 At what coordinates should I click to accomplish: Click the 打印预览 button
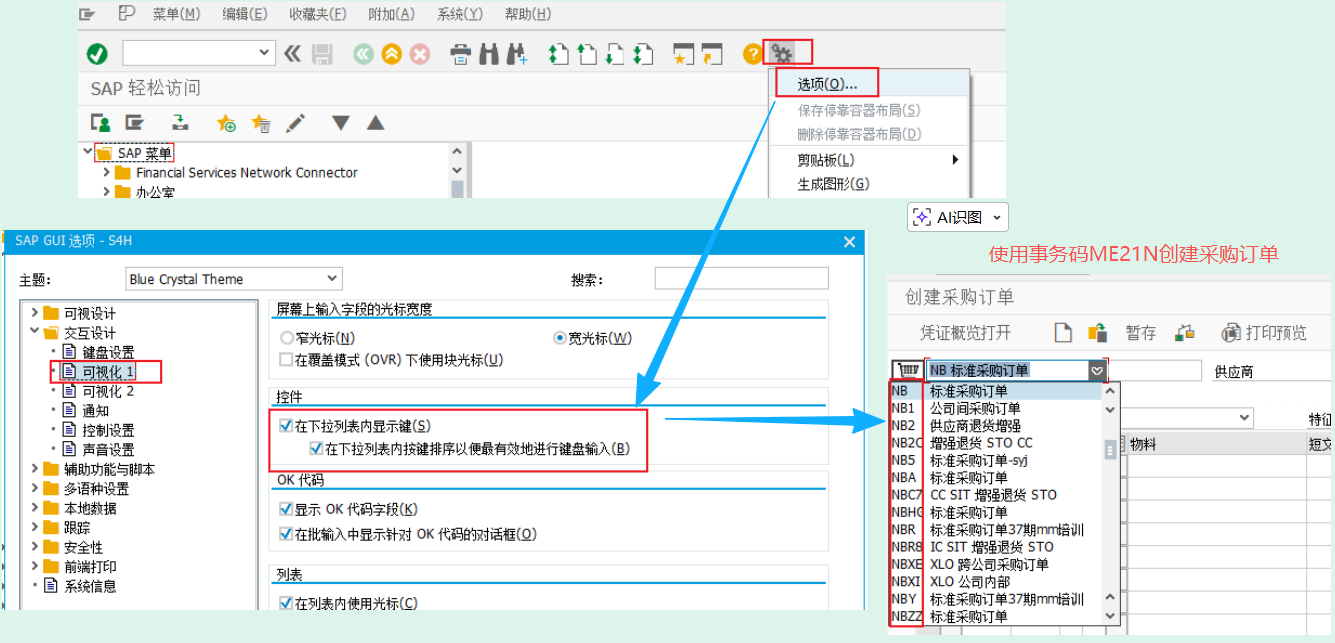(1263, 333)
